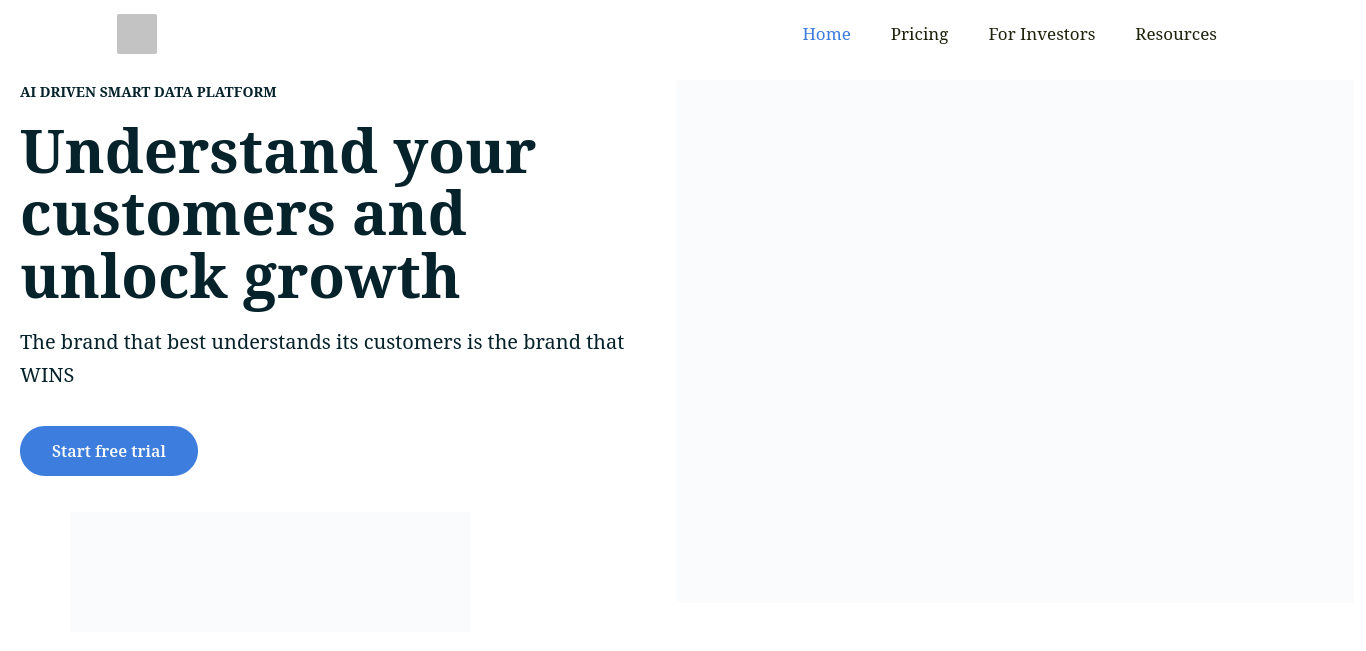Go to the Pricing page
The width and height of the screenshot is (1366, 651).
pos(919,34)
